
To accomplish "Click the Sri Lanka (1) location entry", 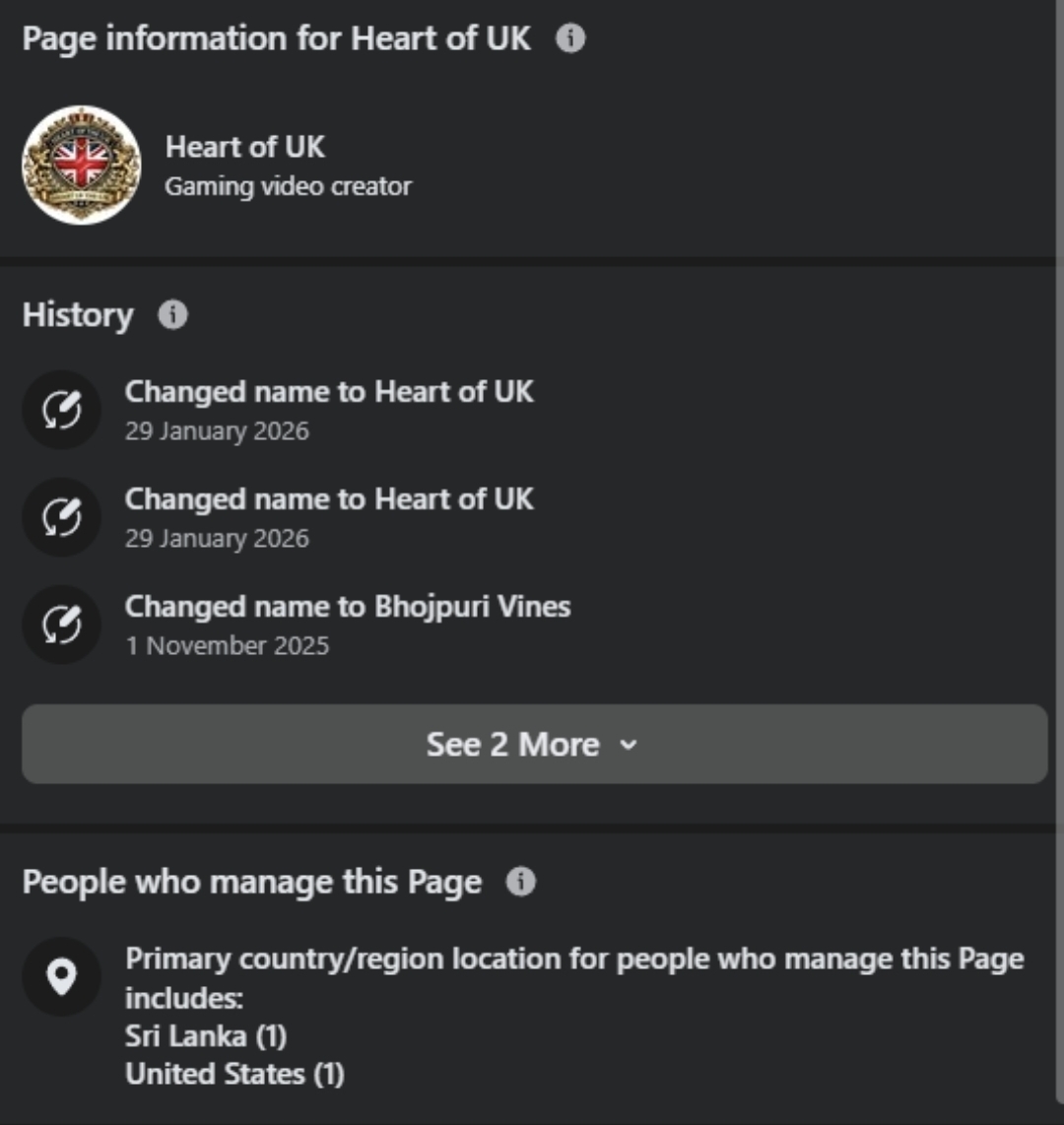I will [206, 1035].
